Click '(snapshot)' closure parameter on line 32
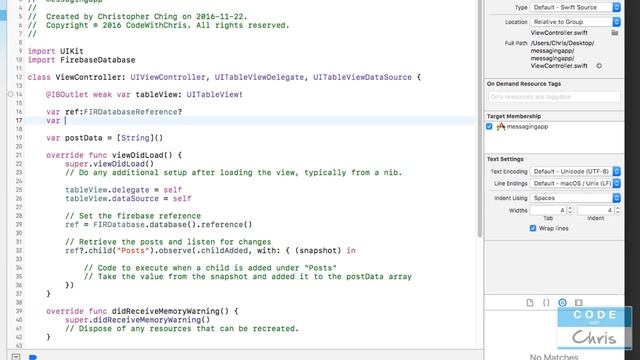The image size is (640, 360). [x=318, y=251]
